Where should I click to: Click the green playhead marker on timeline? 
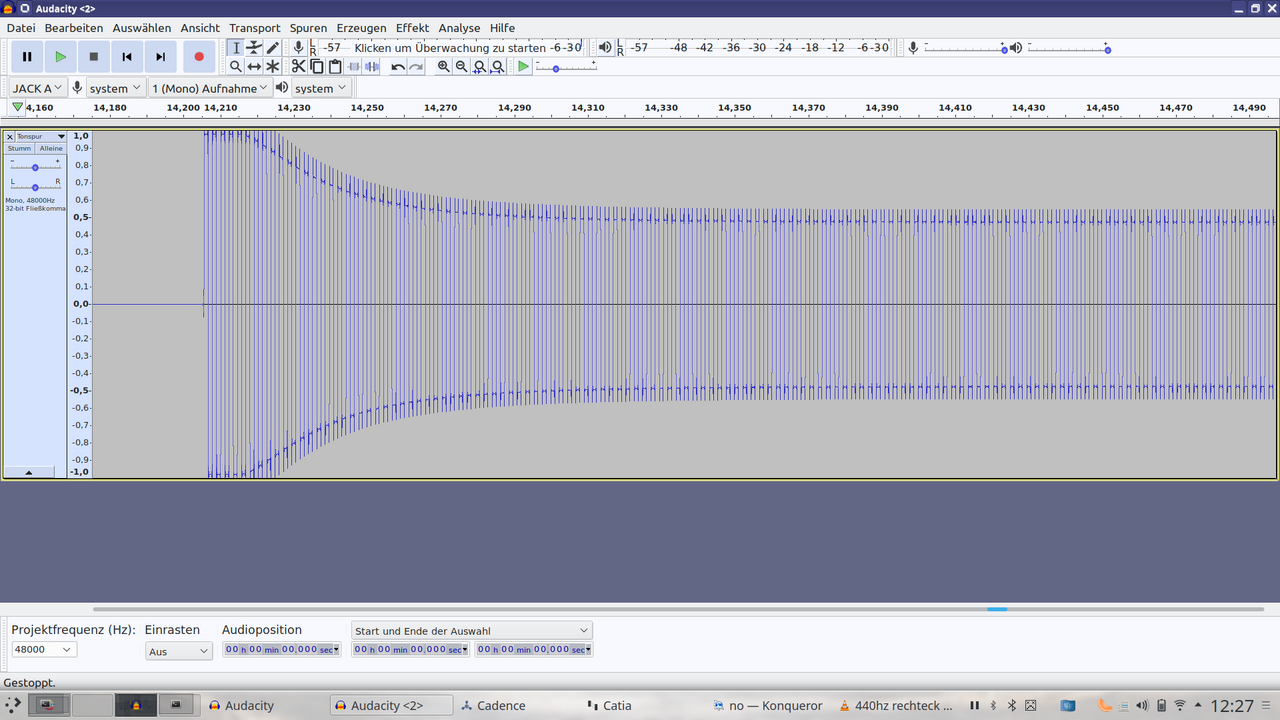[17, 107]
